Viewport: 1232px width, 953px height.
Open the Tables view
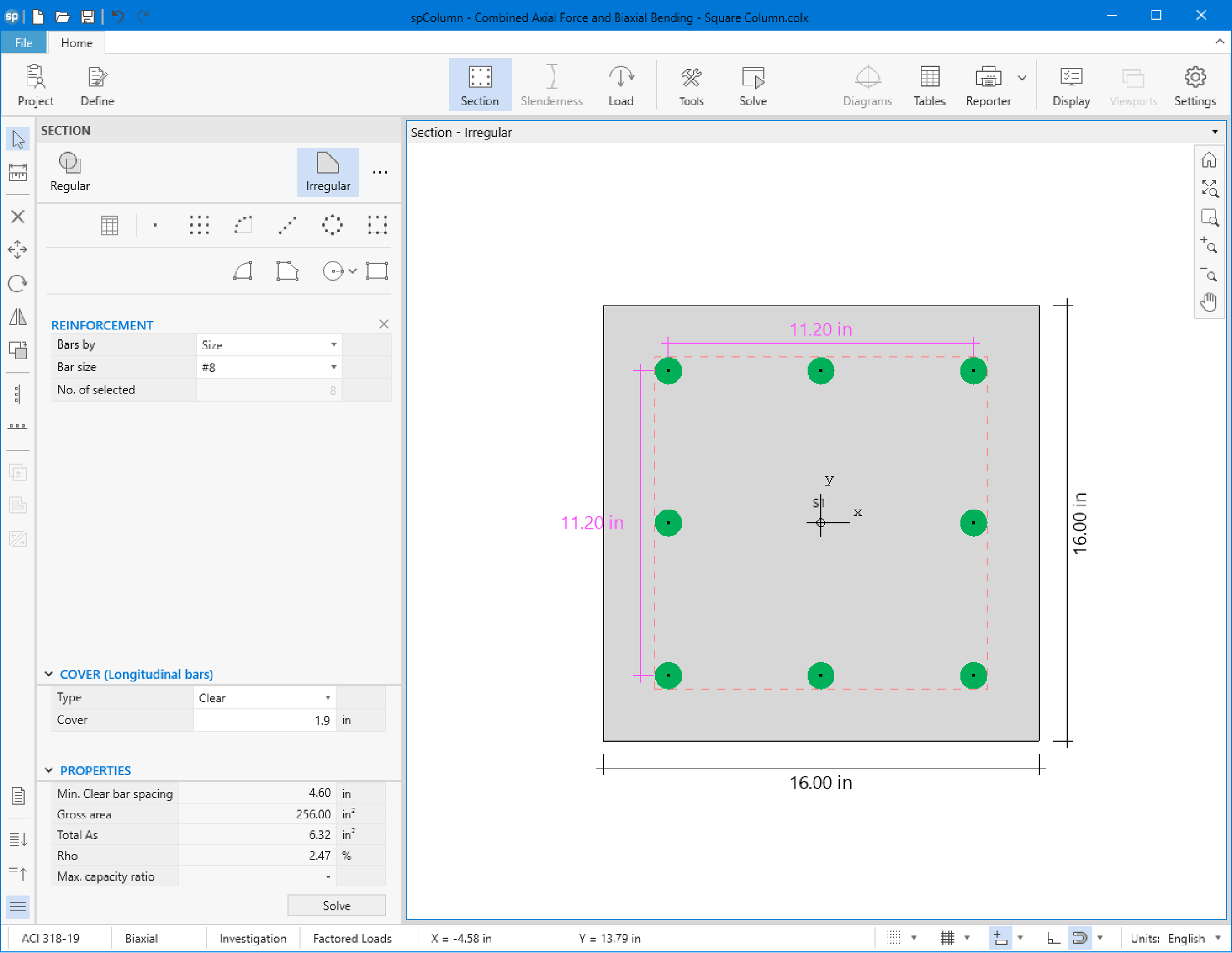pos(929,85)
